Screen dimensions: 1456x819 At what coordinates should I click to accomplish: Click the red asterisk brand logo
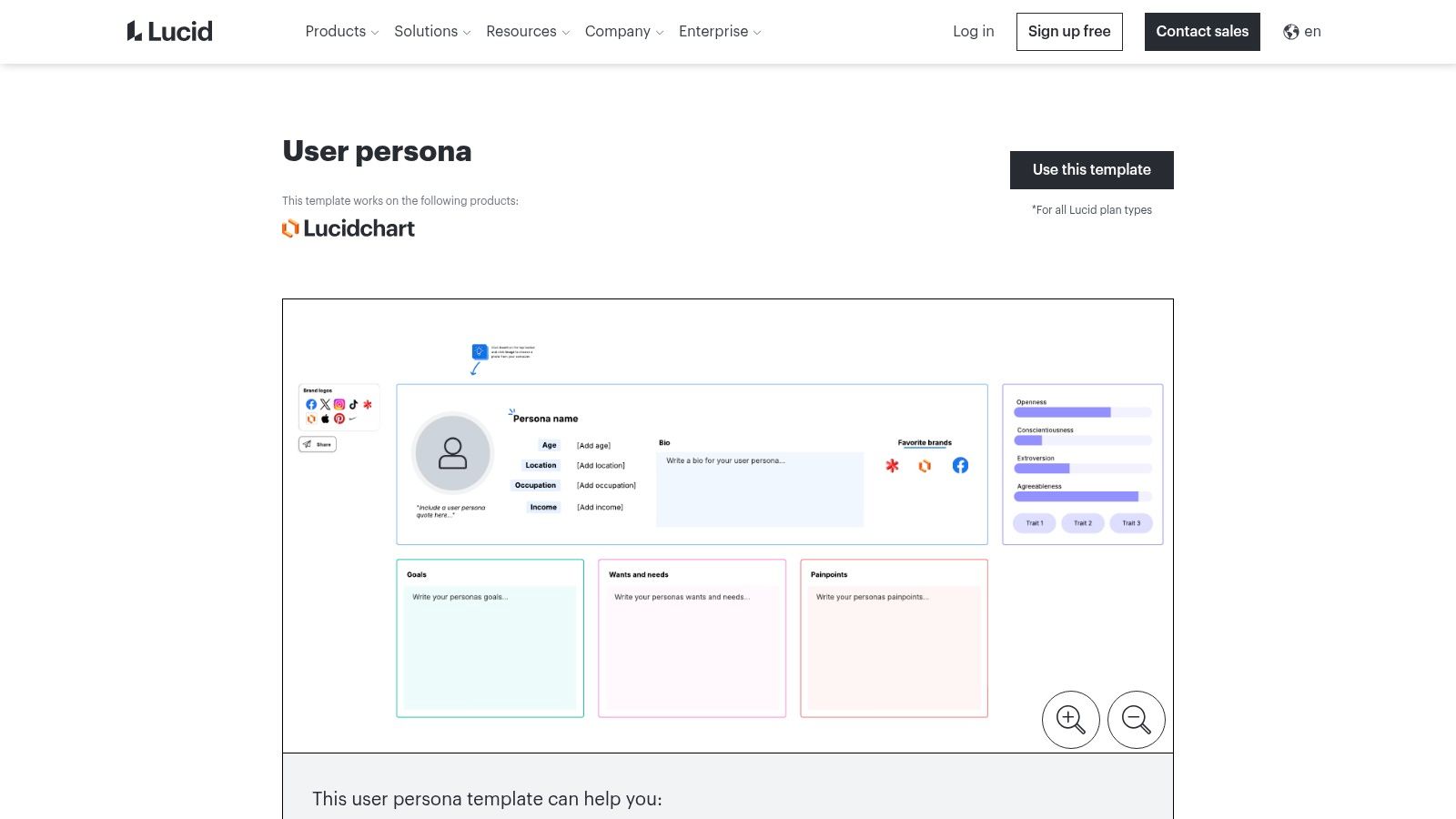(368, 404)
